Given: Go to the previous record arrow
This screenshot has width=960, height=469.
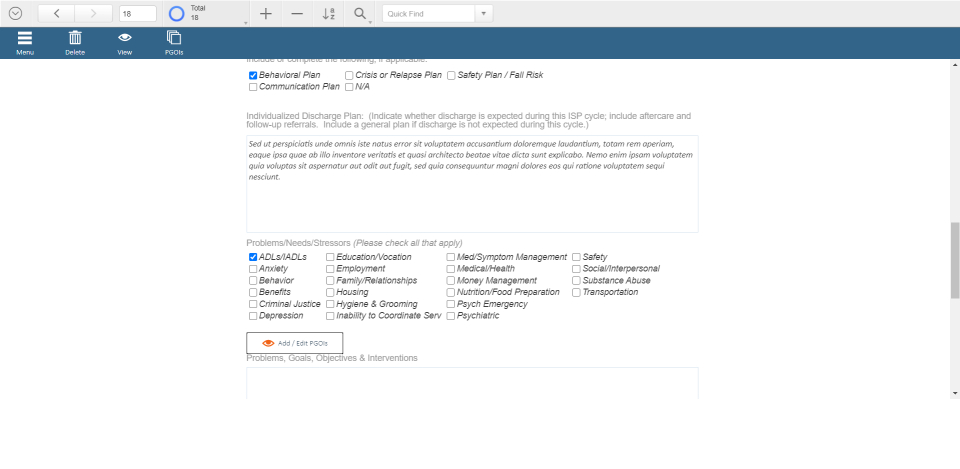Looking at the screenshot, I should 57,14.
